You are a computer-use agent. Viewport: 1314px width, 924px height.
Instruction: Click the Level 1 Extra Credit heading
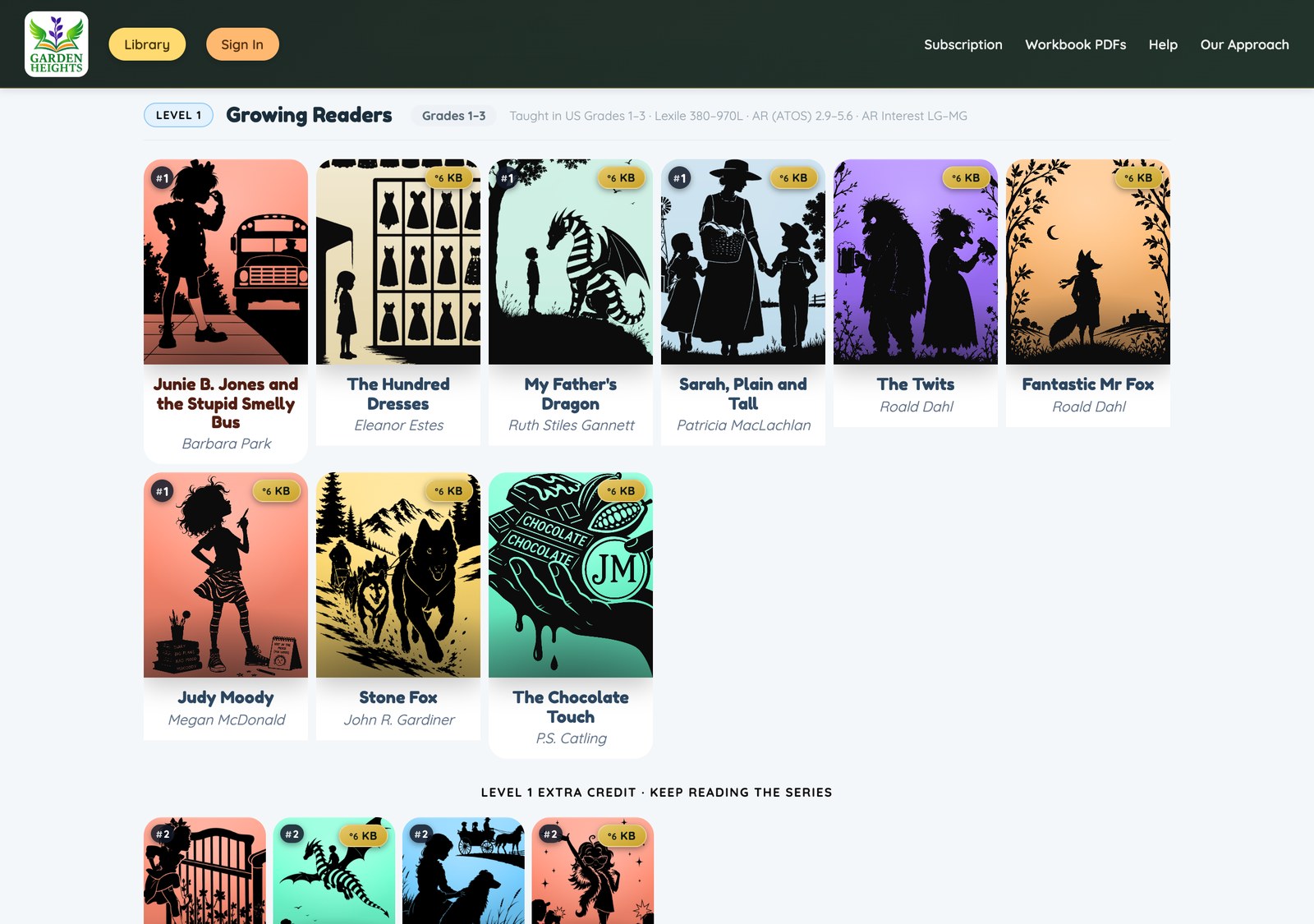657,793
